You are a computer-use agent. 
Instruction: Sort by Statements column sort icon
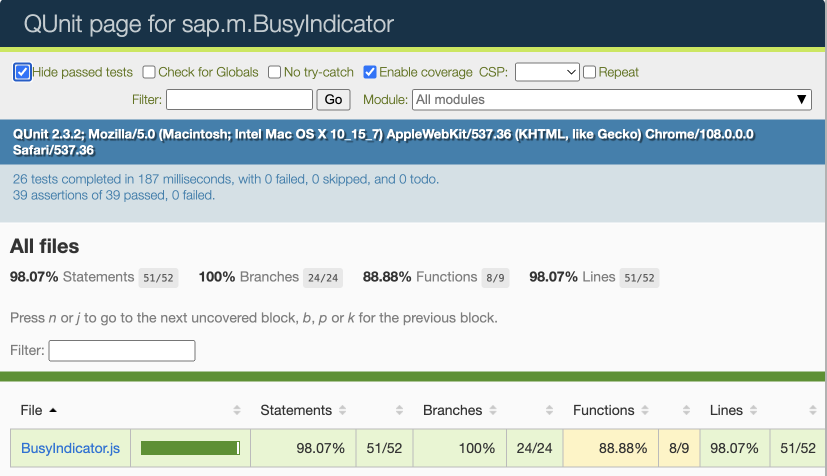click(x=342, y=410)
